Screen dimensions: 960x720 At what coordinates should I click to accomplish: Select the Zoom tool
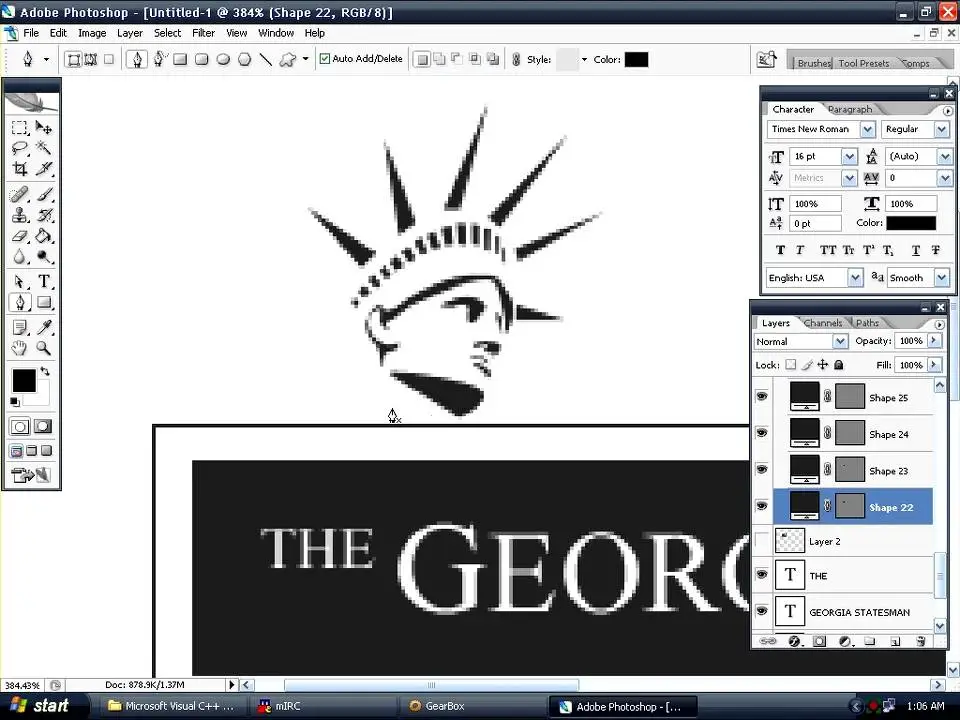[43, 348]
